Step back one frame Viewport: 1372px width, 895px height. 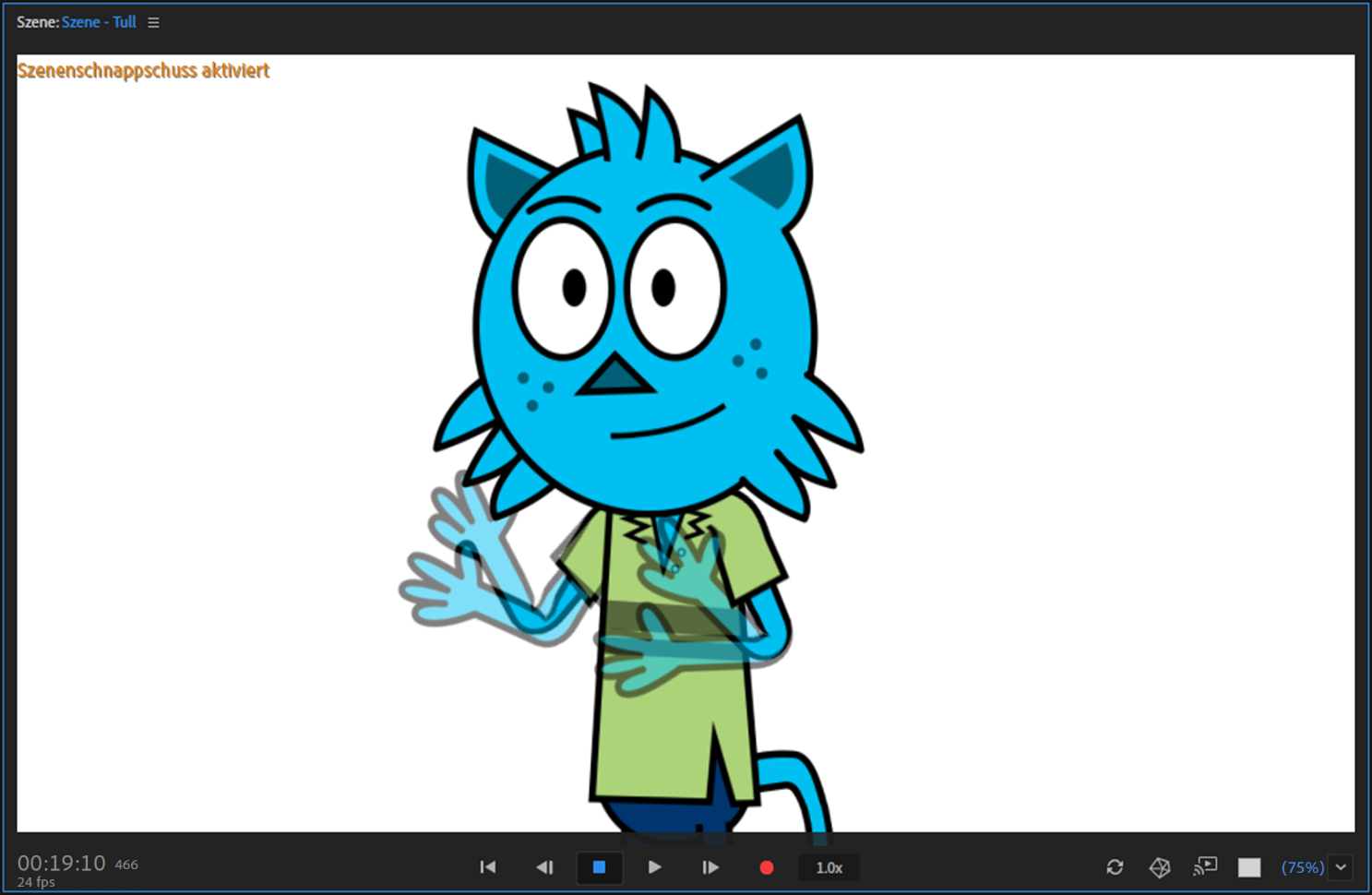(544, 867)
